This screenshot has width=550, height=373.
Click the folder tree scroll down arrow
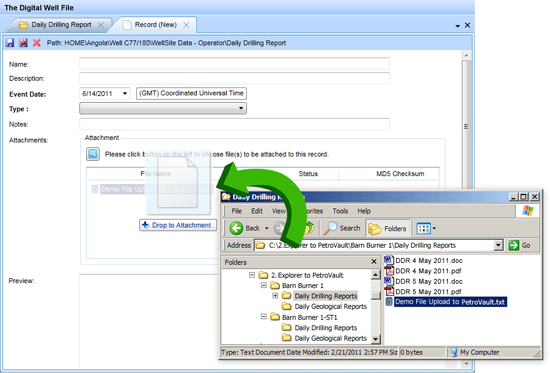tap(375, 339)
